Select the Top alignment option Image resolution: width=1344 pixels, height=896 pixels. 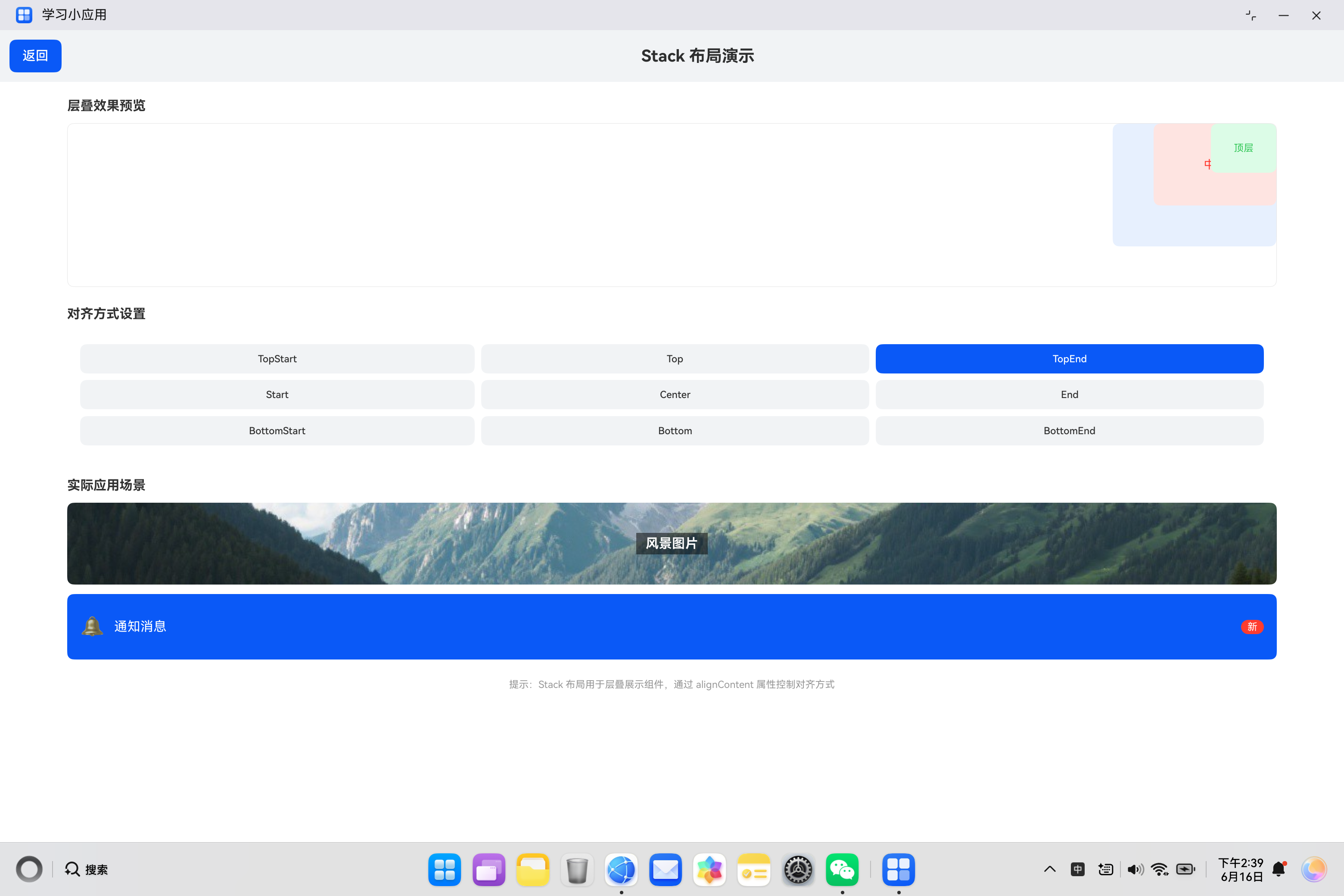point(675,359)
